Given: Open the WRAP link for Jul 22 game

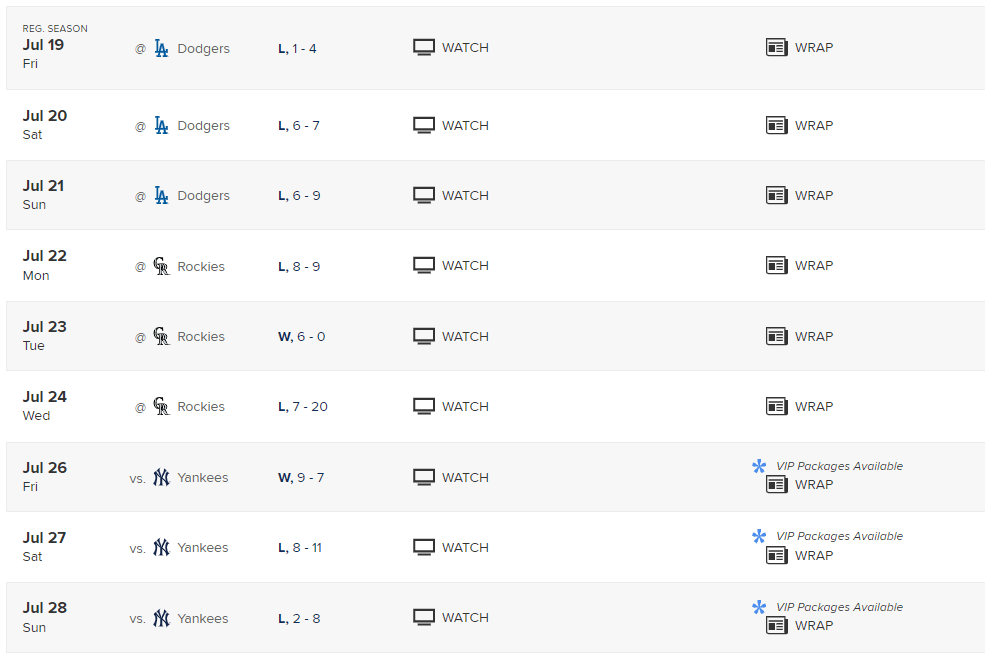Looking at the screenshot, I should pos(813,266).
